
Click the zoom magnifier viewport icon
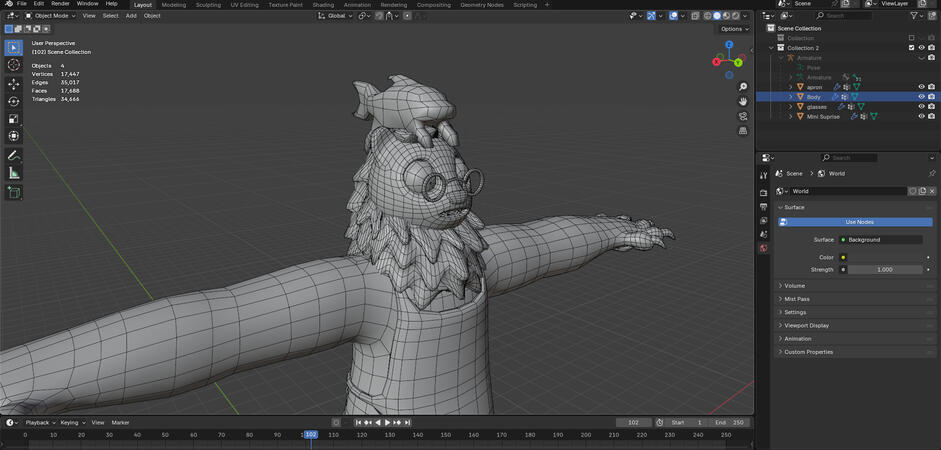tap(743, 88)
